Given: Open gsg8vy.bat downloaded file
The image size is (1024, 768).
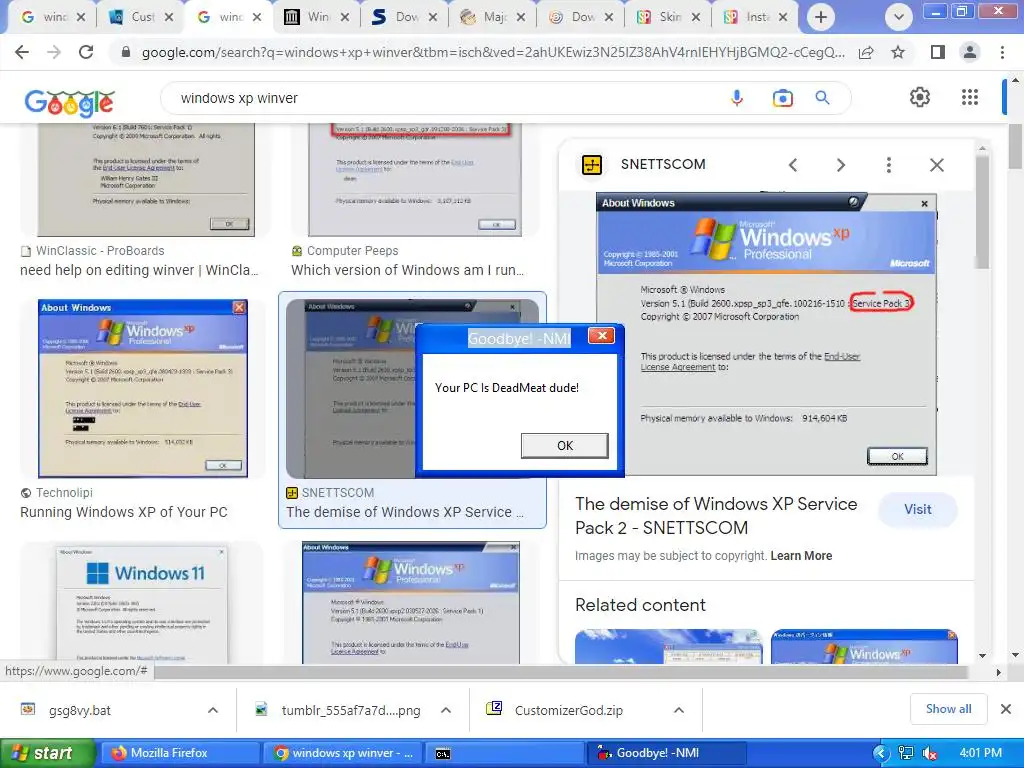Looking at the screenshot, I should coord(80,710).
